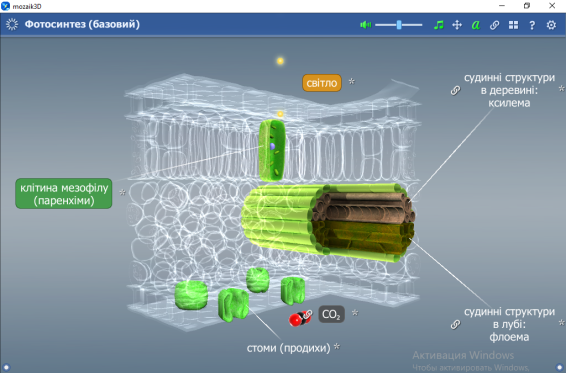This screenshot has width=566, height=373.
Task: Mute sound with the green speaker icon
Action: [365, 25]
